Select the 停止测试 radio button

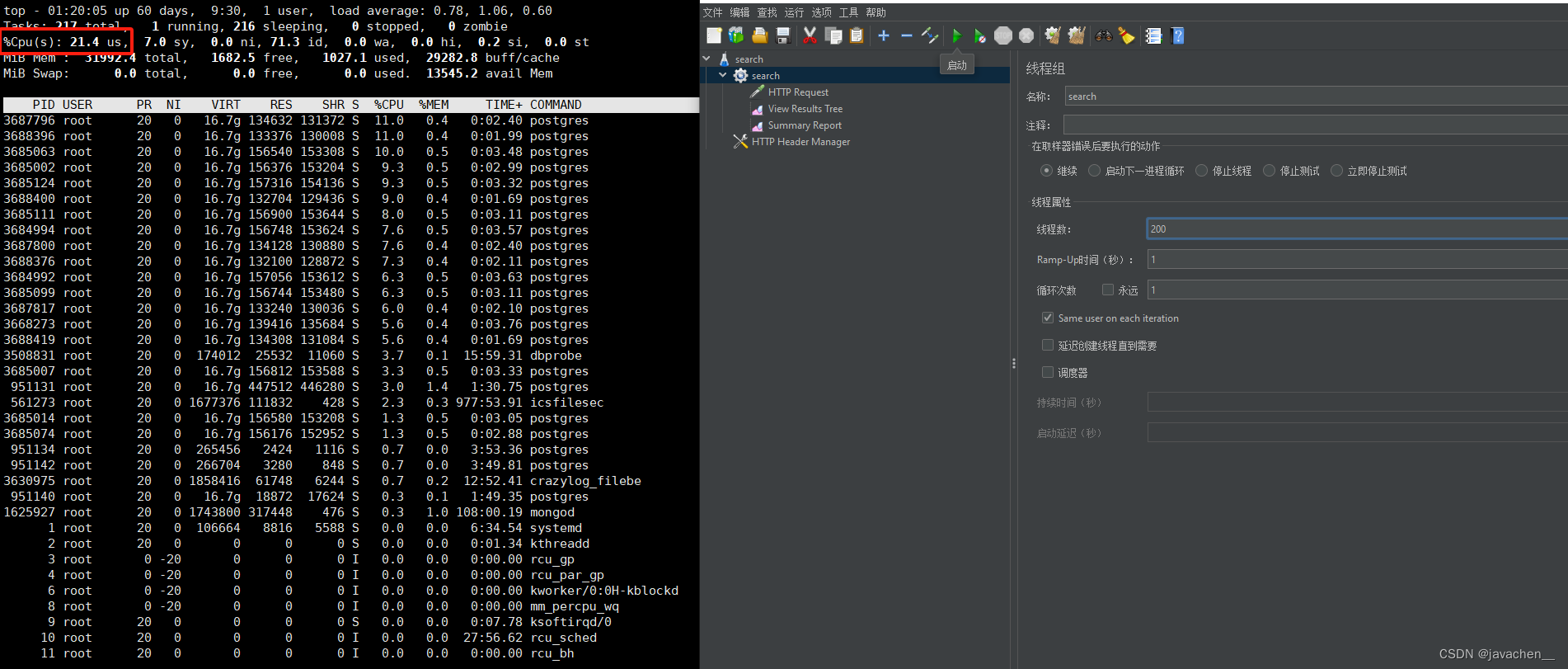tap(1269, 171)
